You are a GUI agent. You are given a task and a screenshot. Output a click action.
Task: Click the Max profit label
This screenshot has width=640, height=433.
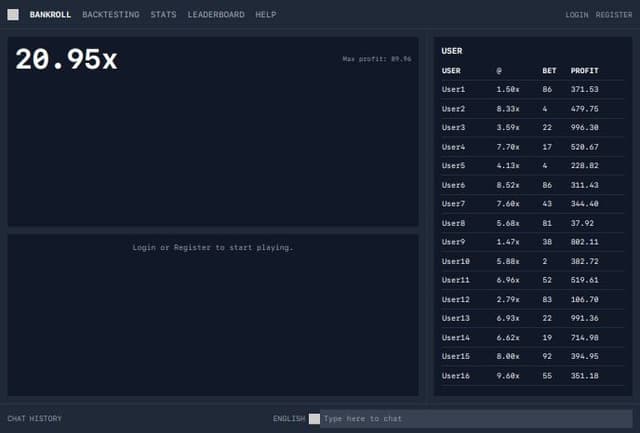point(377,59)
